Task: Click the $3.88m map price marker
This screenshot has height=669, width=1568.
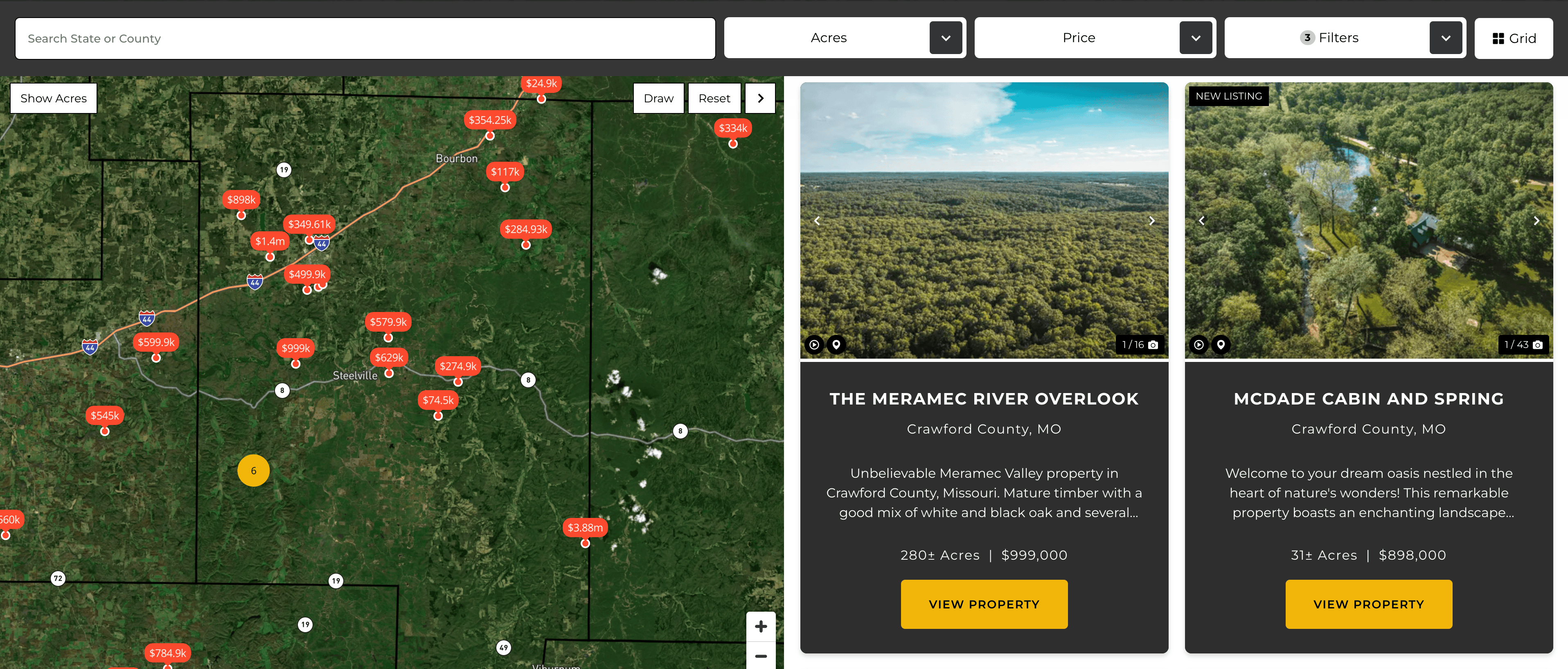Action: point(585,528)
